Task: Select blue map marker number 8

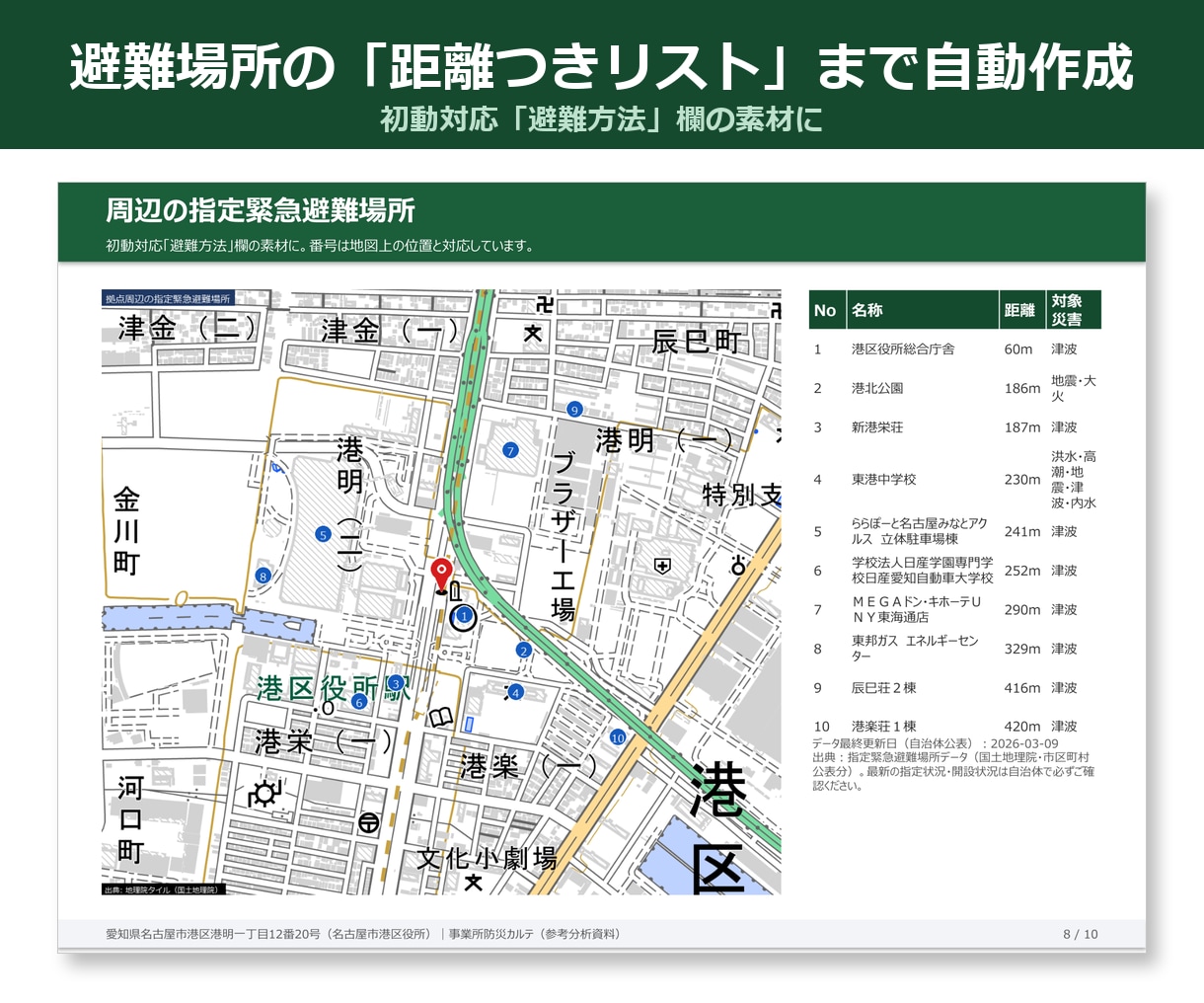Action: coord(263,576)
